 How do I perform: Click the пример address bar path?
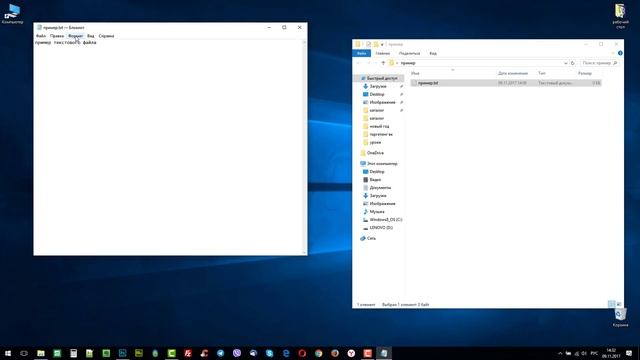(x=408, y=63)
